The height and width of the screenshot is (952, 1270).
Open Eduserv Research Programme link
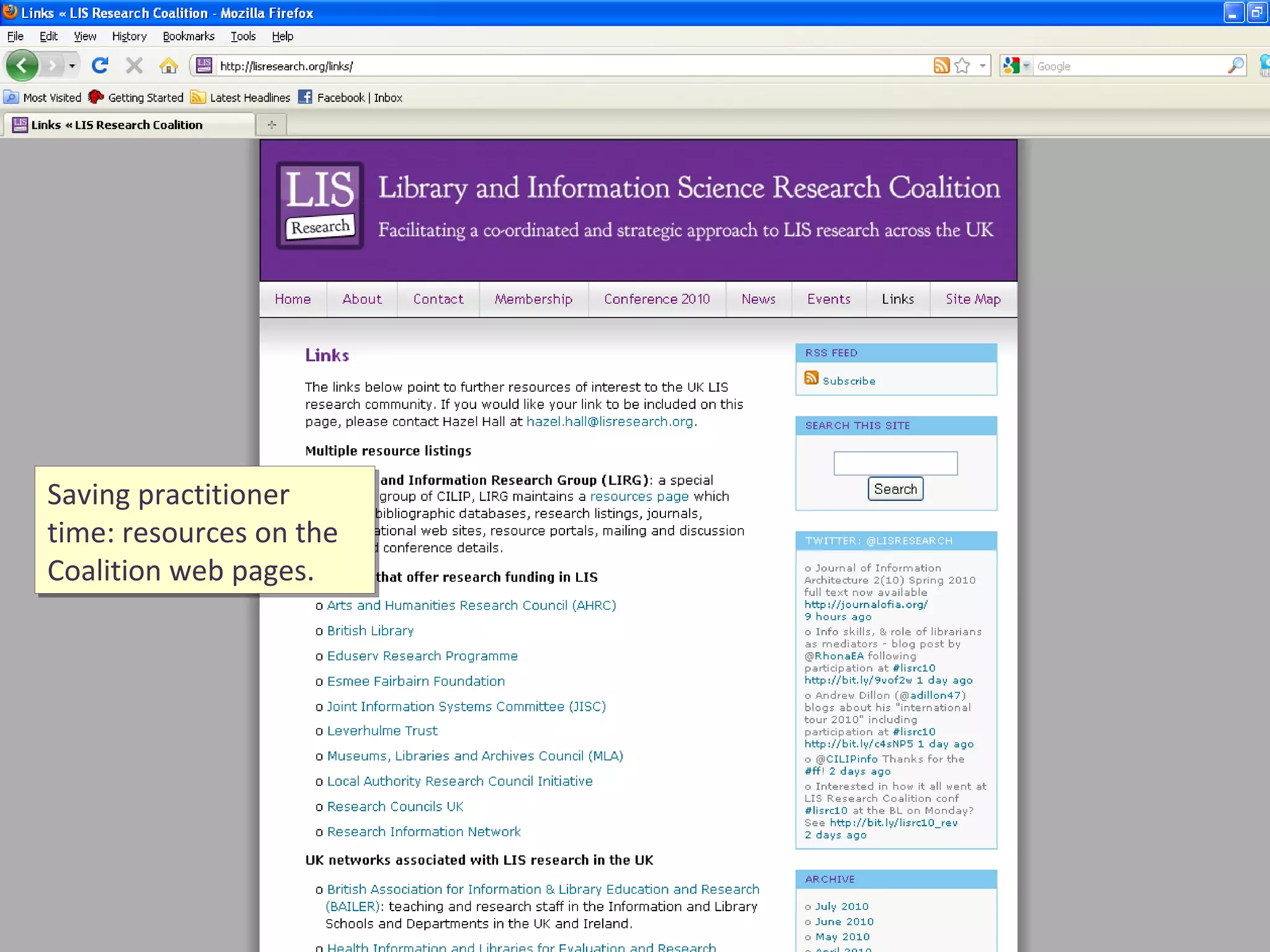(422, 656)
